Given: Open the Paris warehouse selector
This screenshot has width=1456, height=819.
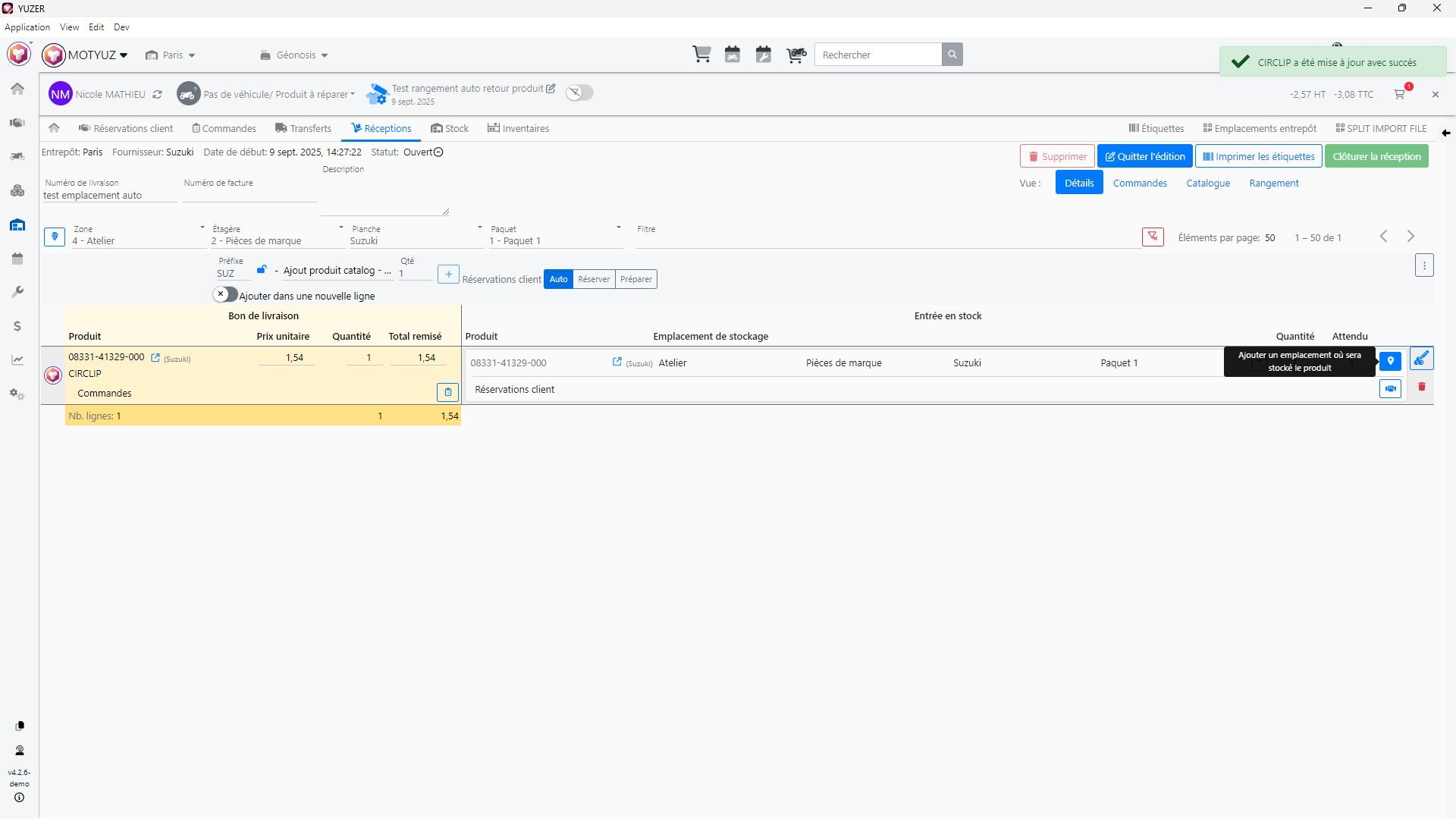Looking at the screenshot, I should [x=171, y=55].
